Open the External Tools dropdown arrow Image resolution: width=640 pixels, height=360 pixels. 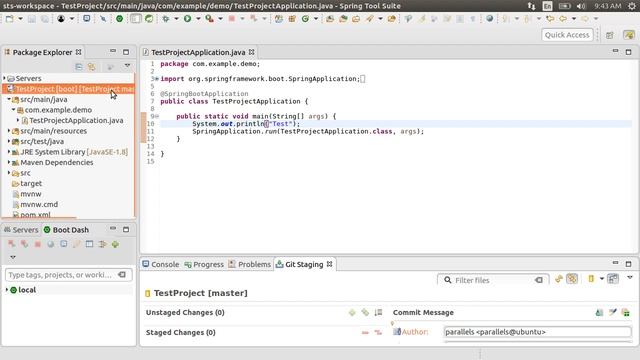coord(220,19)
